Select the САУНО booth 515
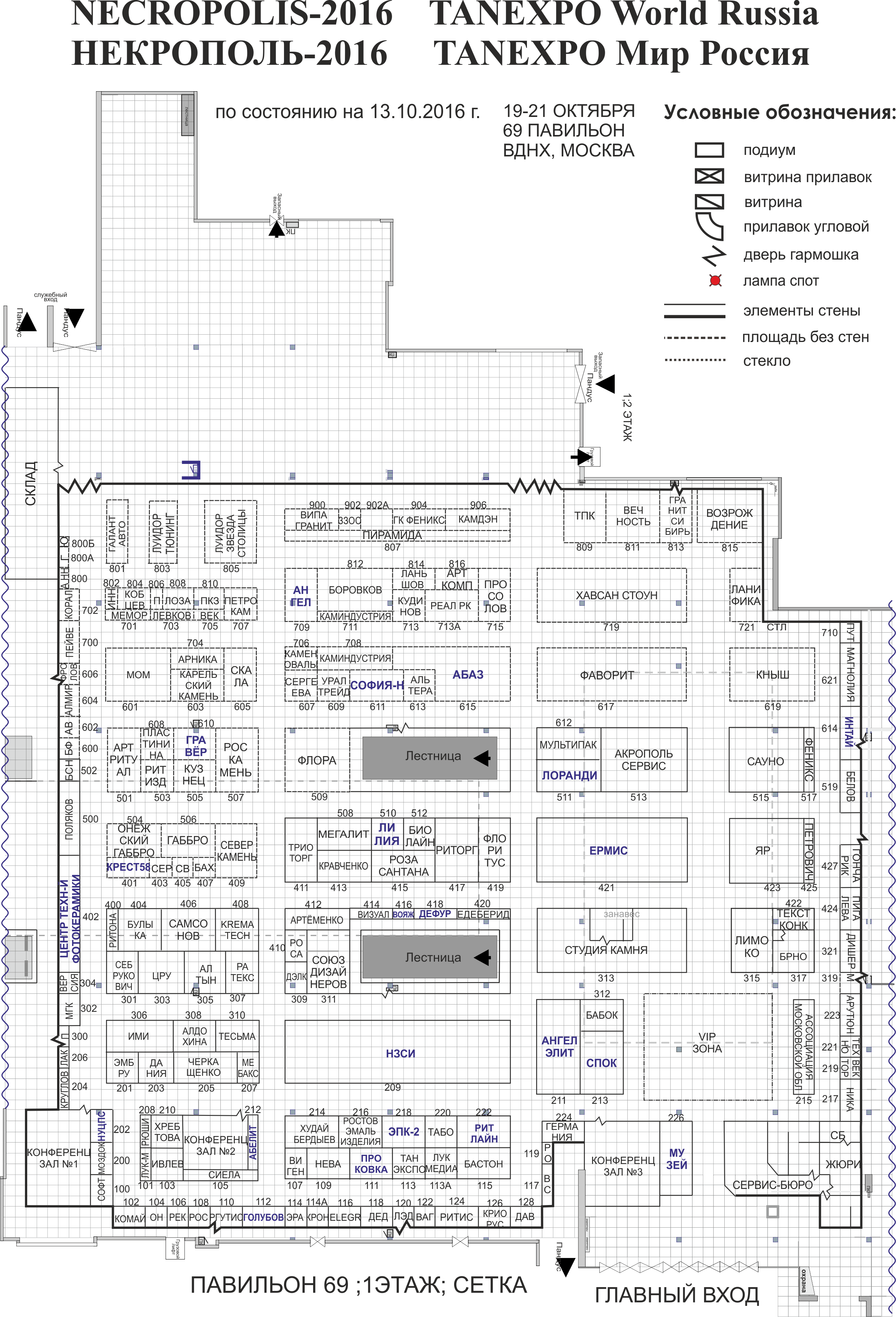This screenshot has height=1317, width=896. pyautogui.click(x=766, y=760)
